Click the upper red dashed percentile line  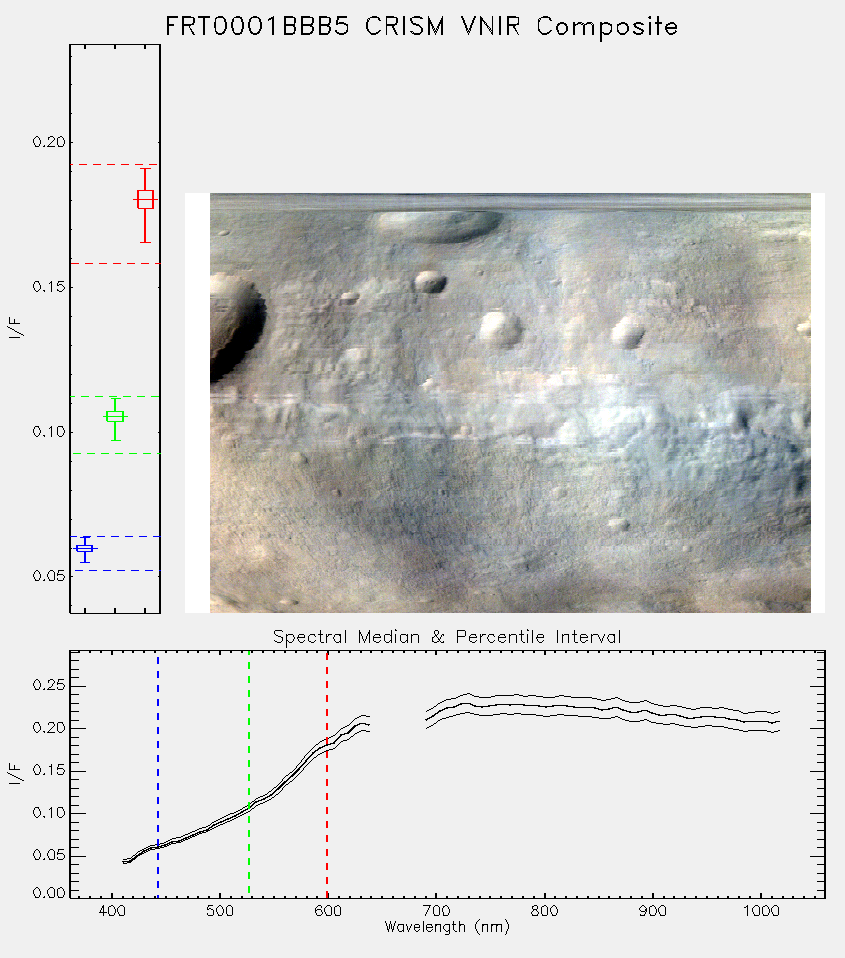(115, 164)
